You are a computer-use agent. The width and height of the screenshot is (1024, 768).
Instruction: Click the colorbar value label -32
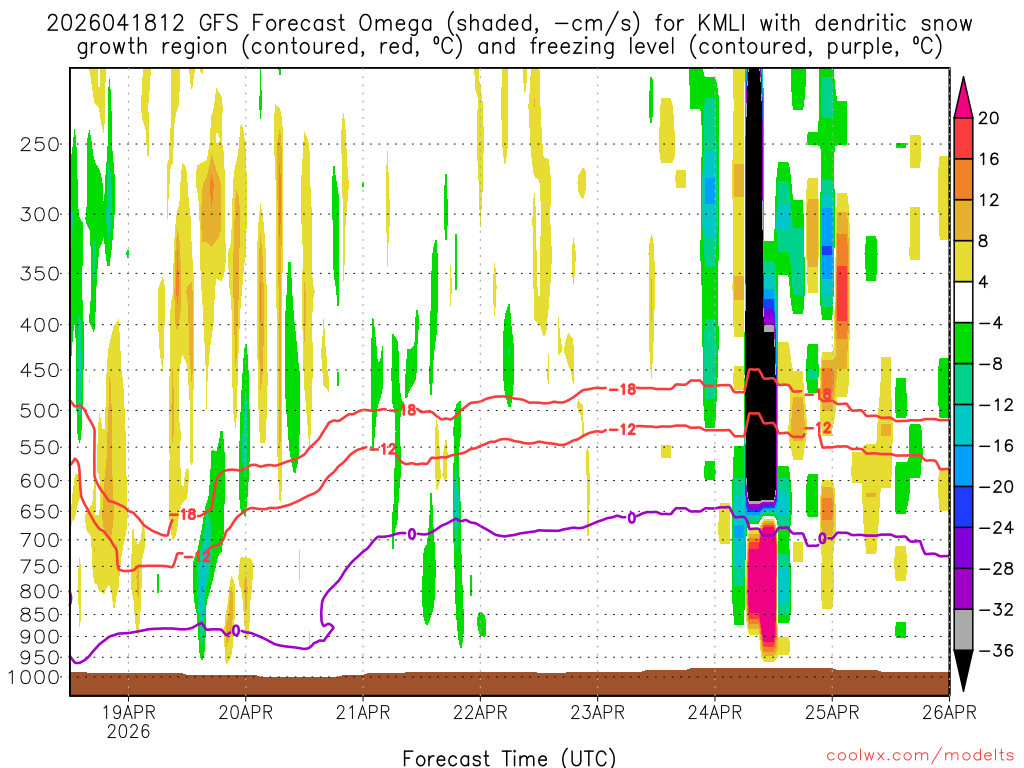point(996,609)
